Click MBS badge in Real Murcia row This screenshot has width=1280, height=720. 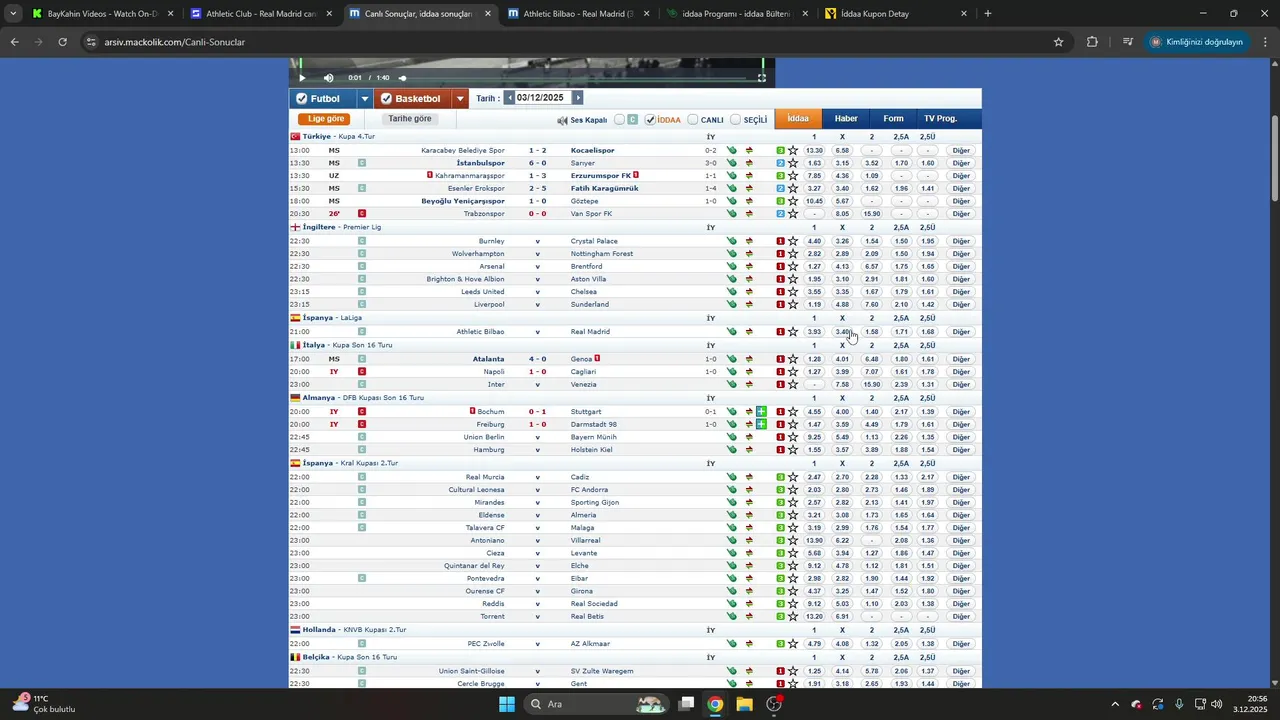[x=781, y=477]
